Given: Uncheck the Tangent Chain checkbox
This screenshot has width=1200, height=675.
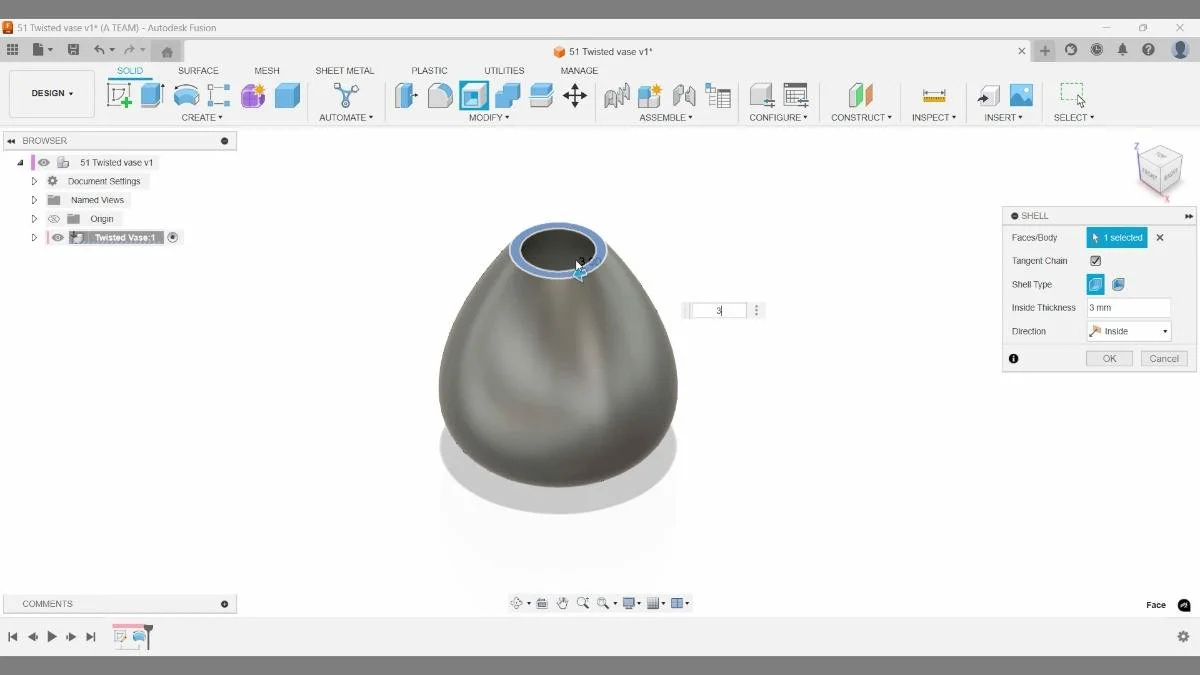Looking at the screenshot, I should (x=1097, y=260).
